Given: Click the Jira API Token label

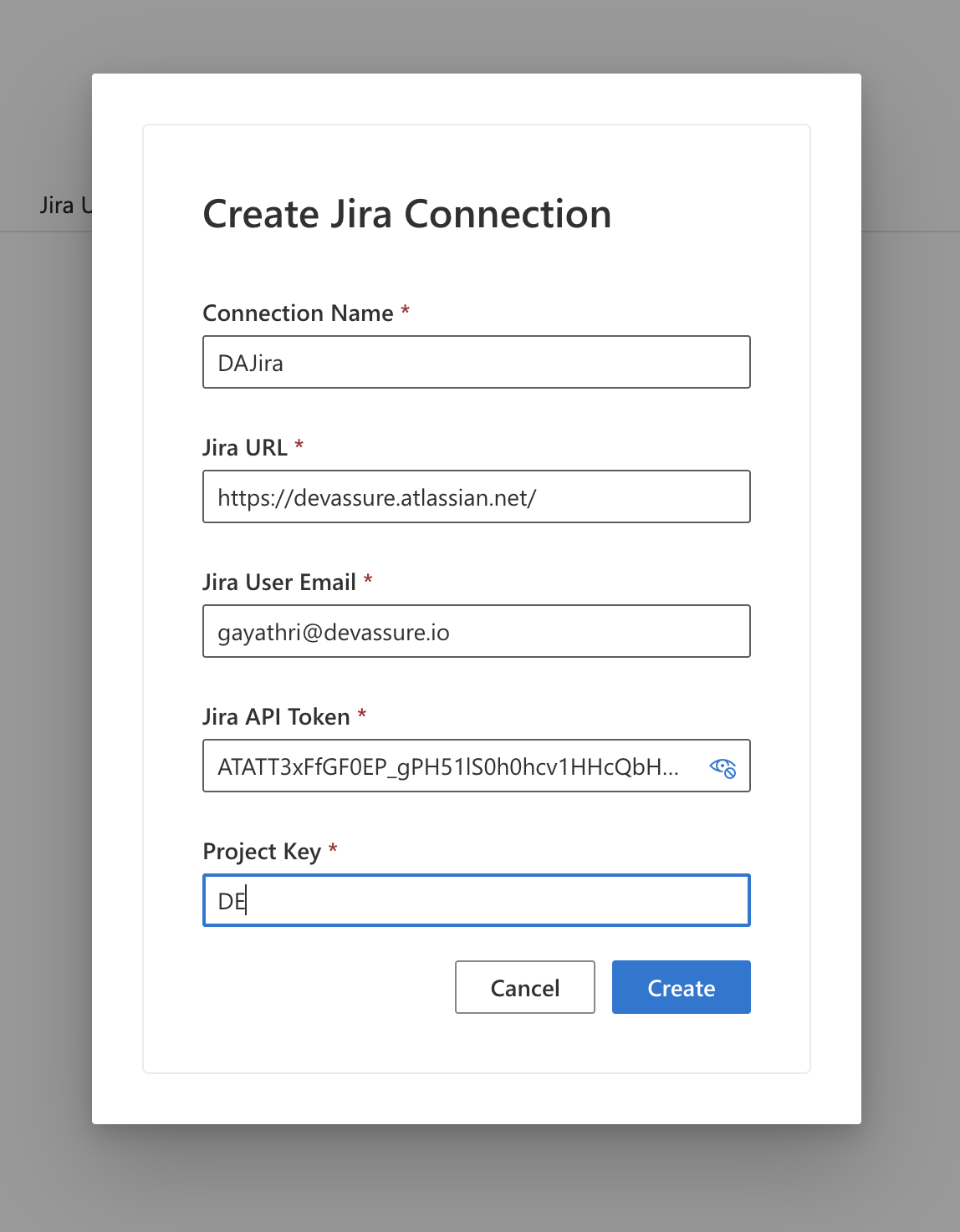Looking at the screenshot, I should click(276, 717).
